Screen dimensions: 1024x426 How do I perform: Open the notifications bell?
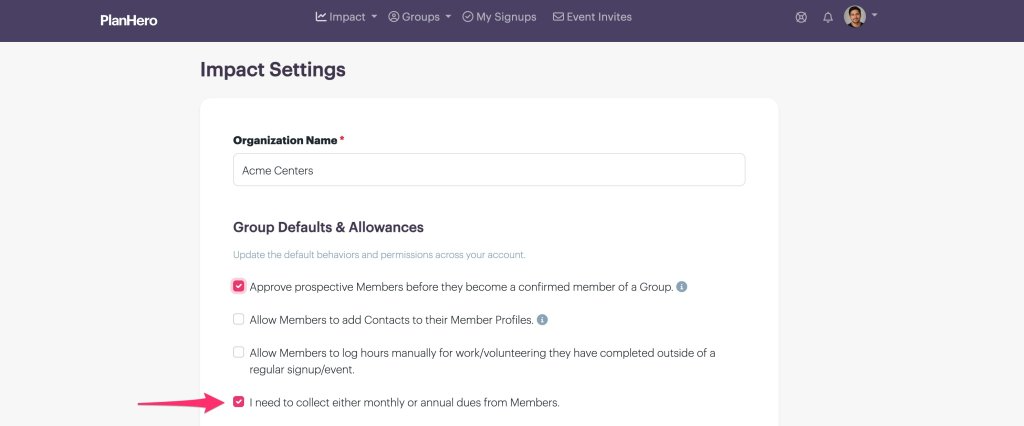pos(828,18)
